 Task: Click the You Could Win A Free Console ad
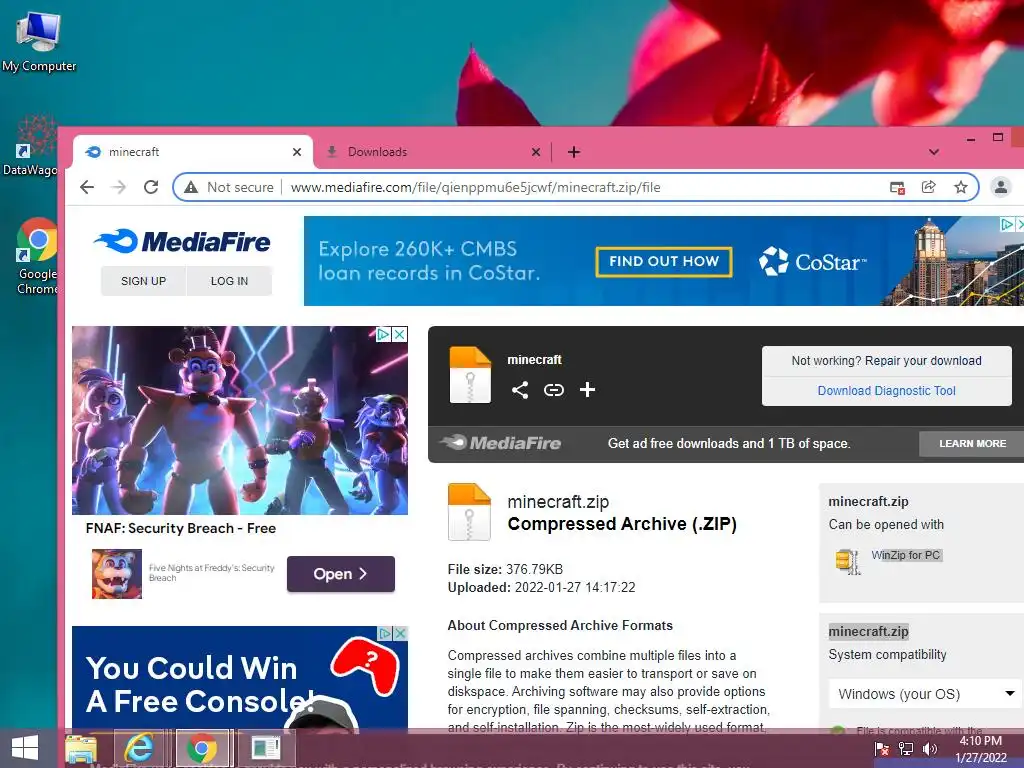[x=240, y=679]
